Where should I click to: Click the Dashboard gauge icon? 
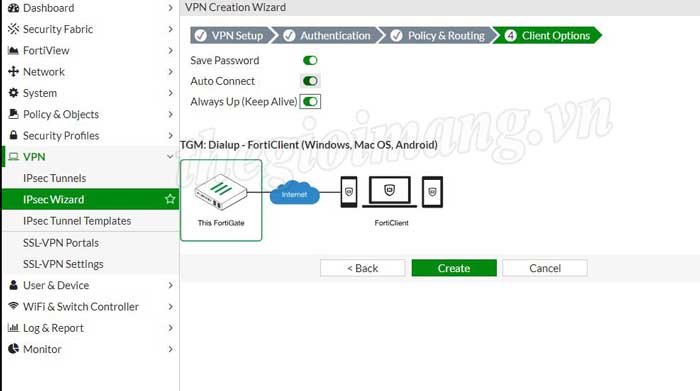pos(13,8)
